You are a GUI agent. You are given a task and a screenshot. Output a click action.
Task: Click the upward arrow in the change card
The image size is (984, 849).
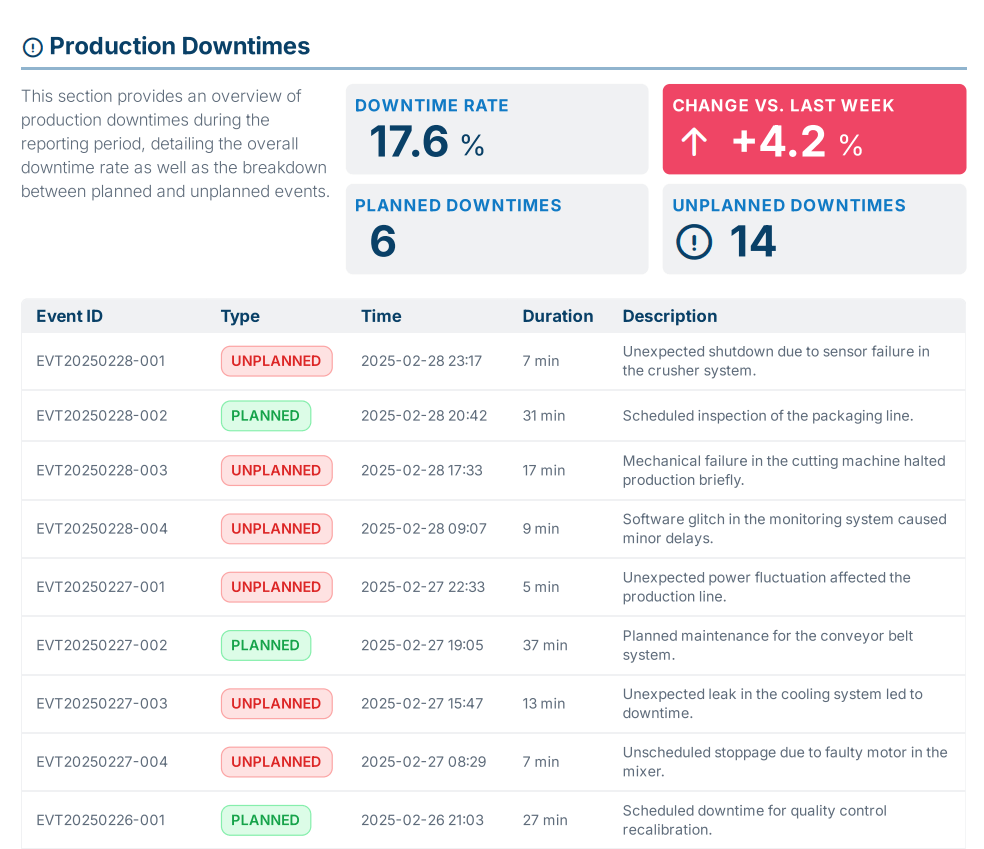pyautogui.click(x=694, y=143)
